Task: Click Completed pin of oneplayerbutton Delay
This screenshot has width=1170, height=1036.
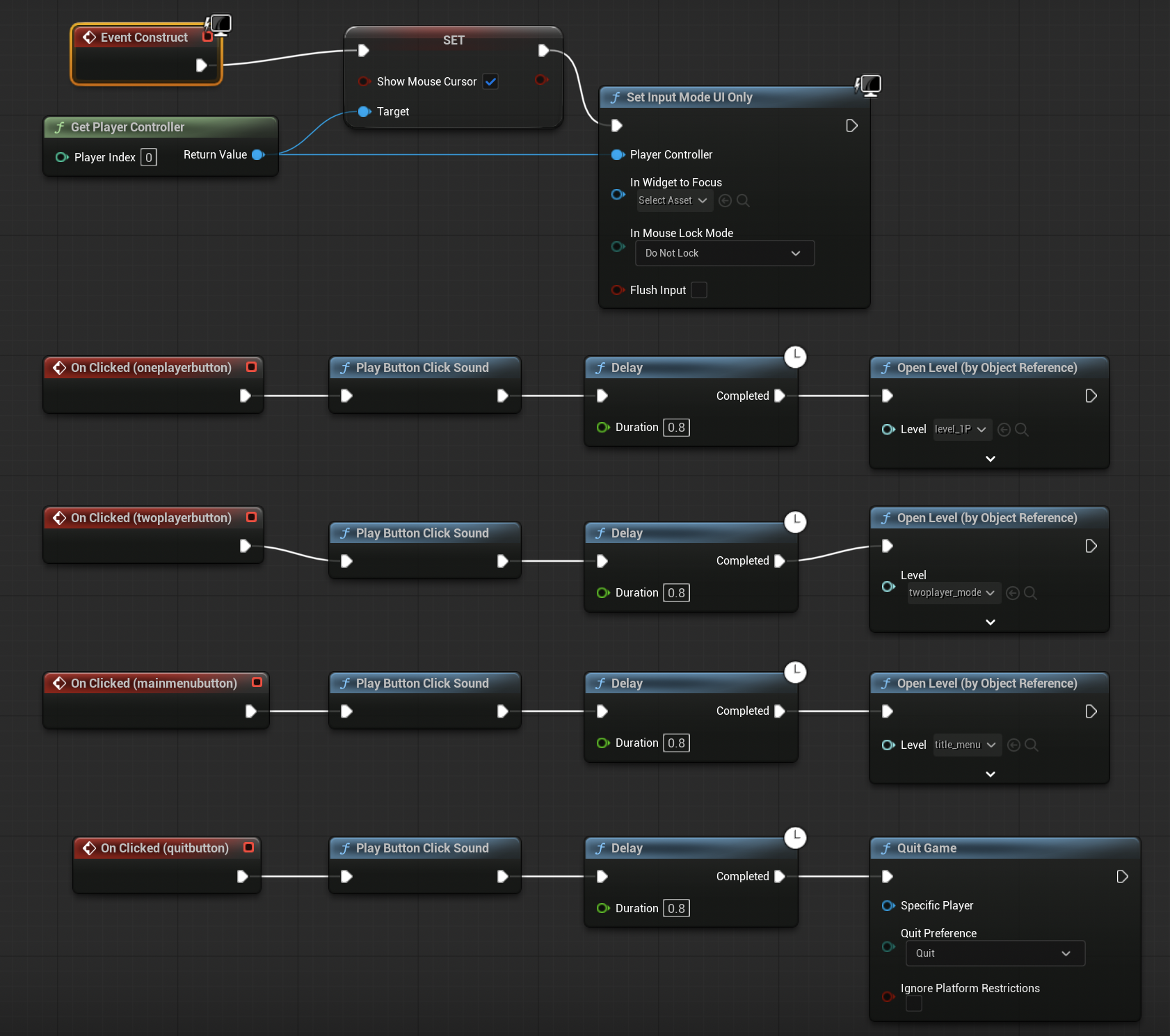Action: point(779,396)
